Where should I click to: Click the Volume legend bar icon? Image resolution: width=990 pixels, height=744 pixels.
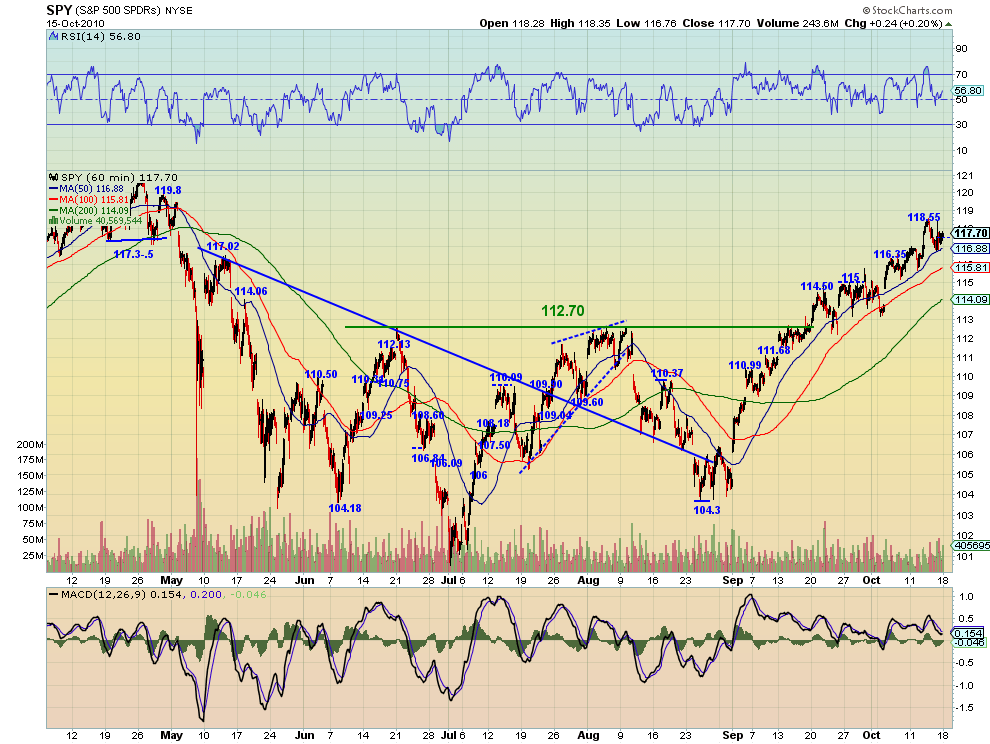pyautogui.click(x=54, y=220)
